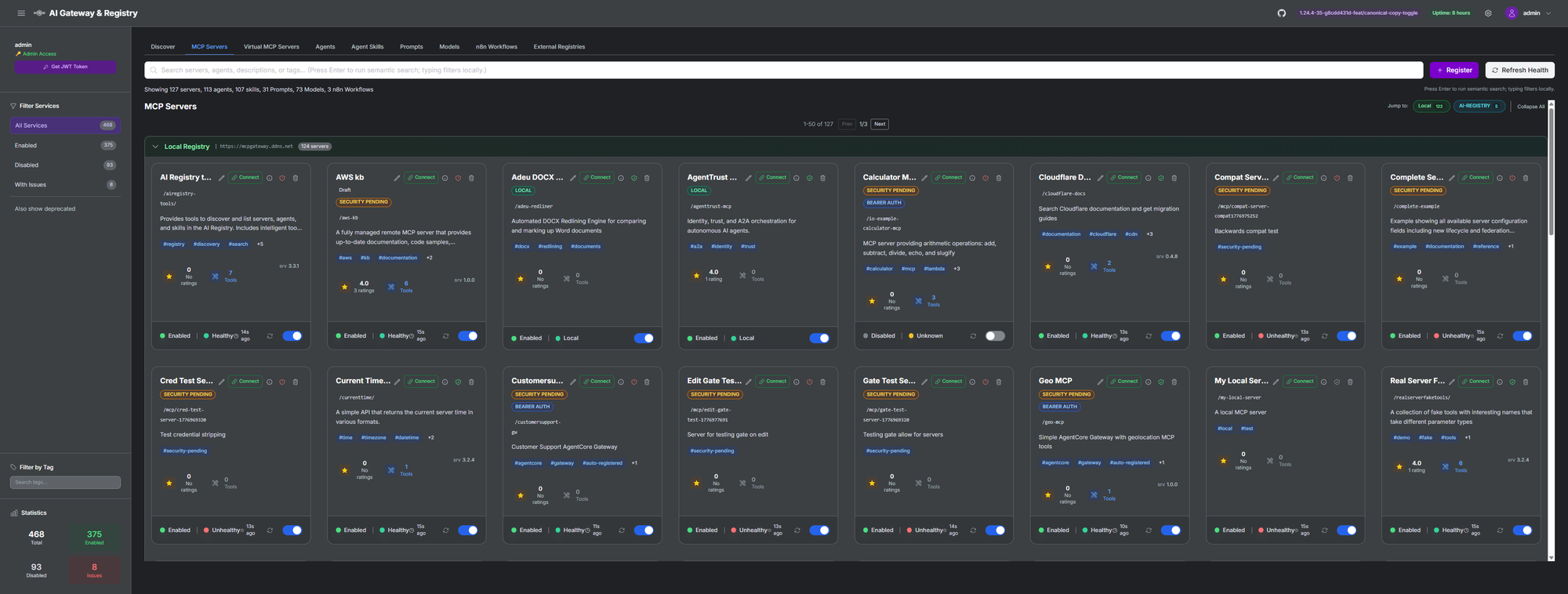
Task: View the AI Registry tools security shield
Action: tap(282, 178)
